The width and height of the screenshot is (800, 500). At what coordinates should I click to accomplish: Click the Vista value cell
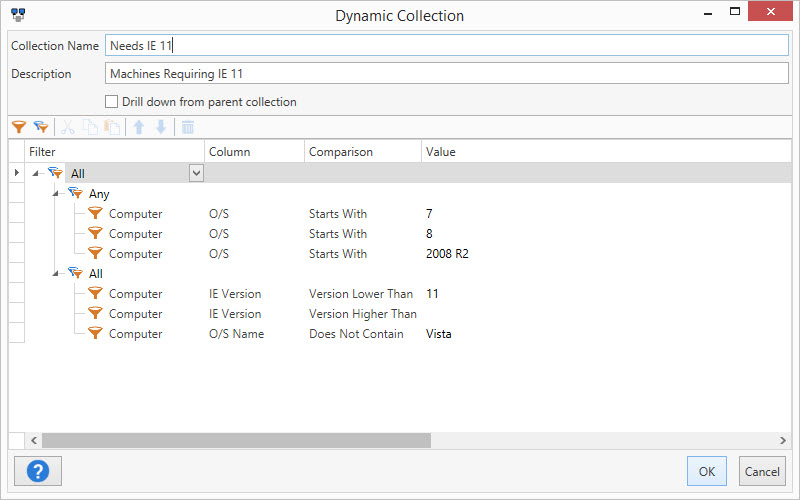point(439,334)
